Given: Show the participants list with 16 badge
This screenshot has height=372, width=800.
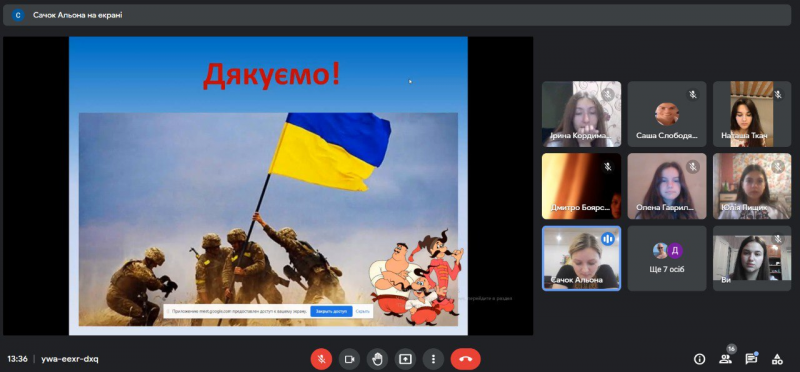Looking at the screenshot, I should coord(726,358).
